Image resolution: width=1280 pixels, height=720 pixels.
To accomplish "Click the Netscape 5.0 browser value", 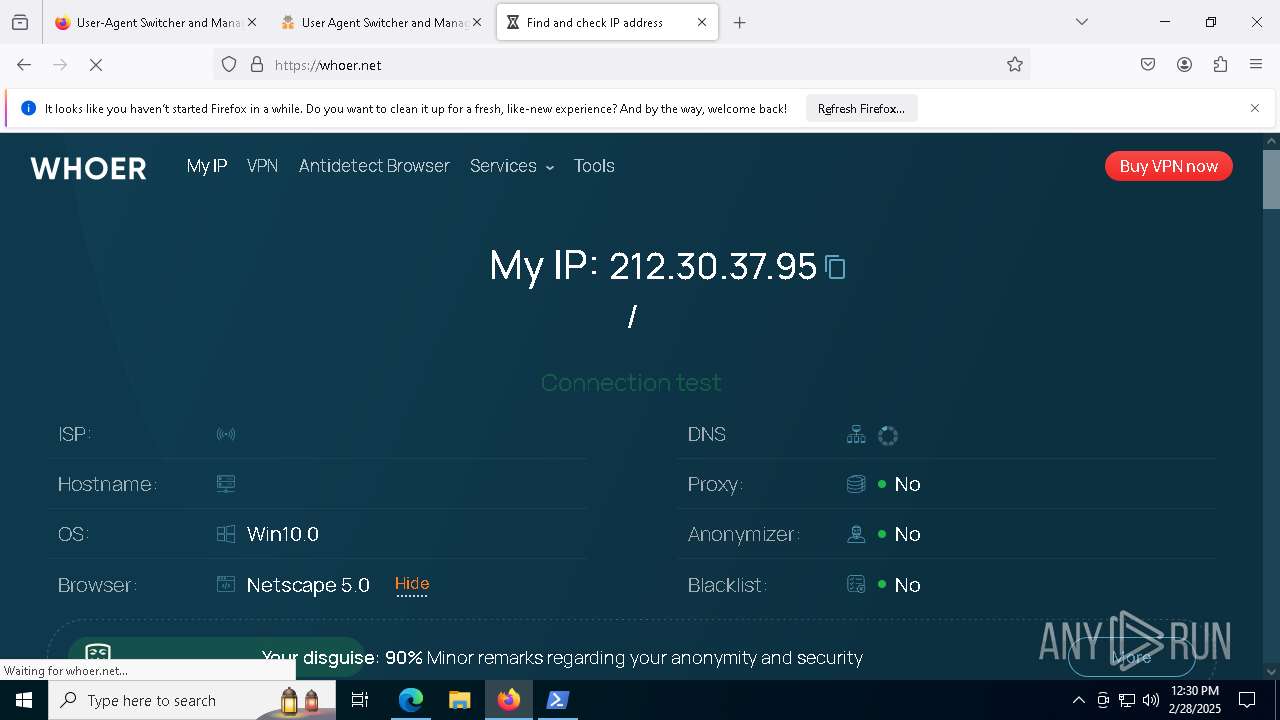I will (308, 585).
